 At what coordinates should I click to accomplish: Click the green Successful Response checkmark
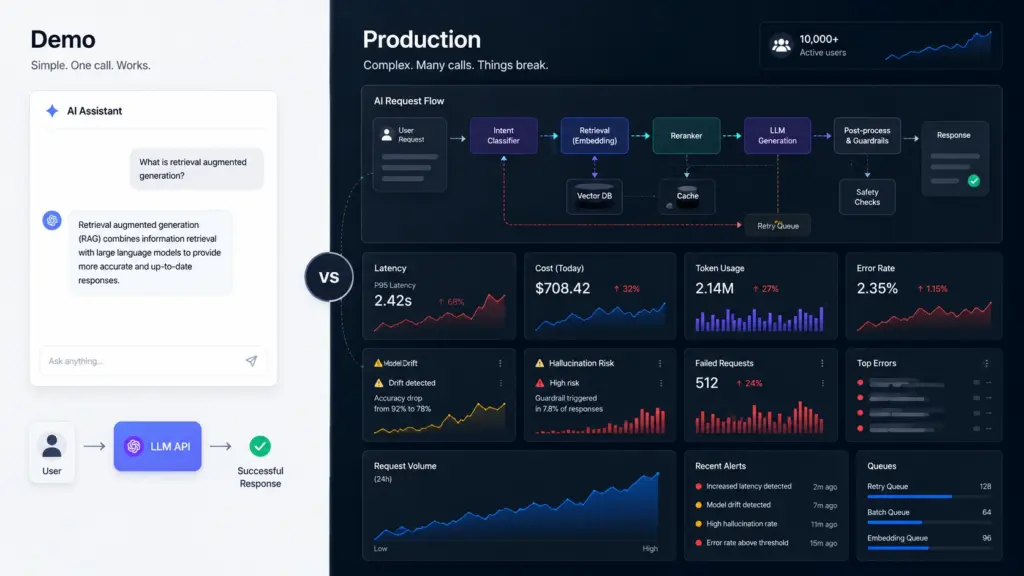[x=260, y=446]
